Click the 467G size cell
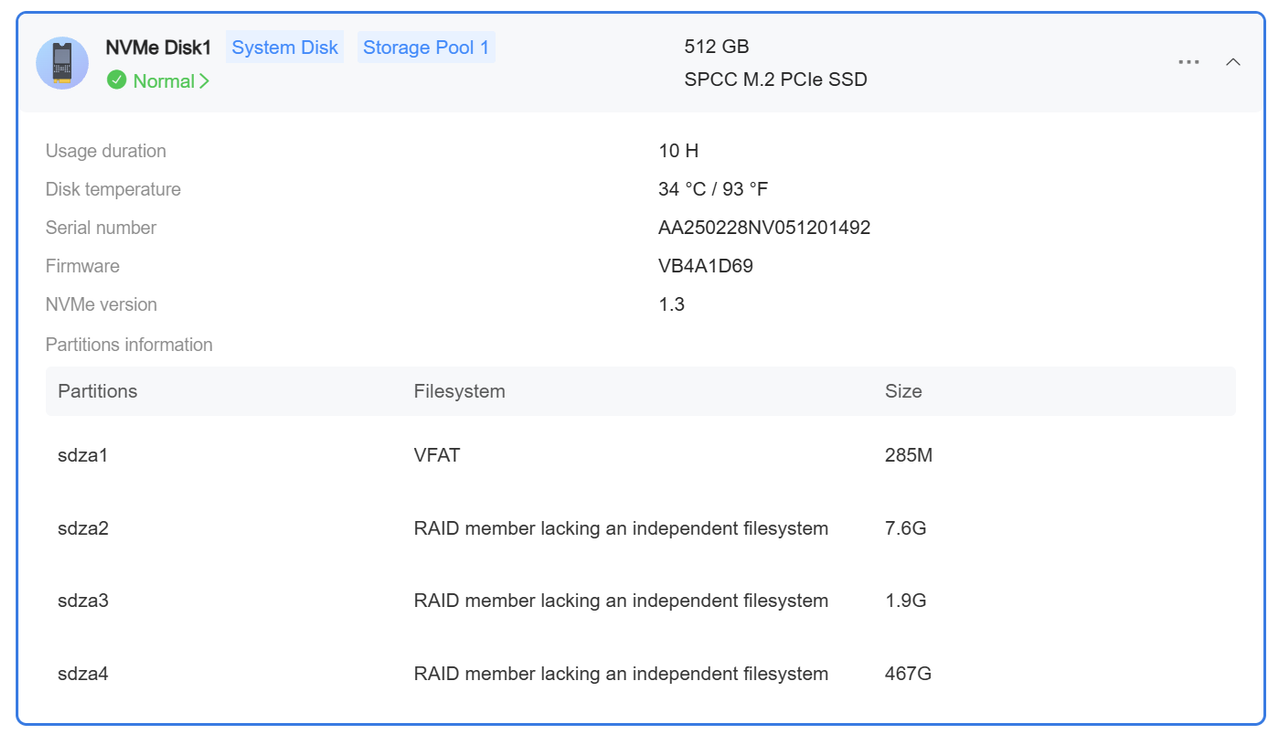This screenshot has height=745, width=1280. [908, 674]
